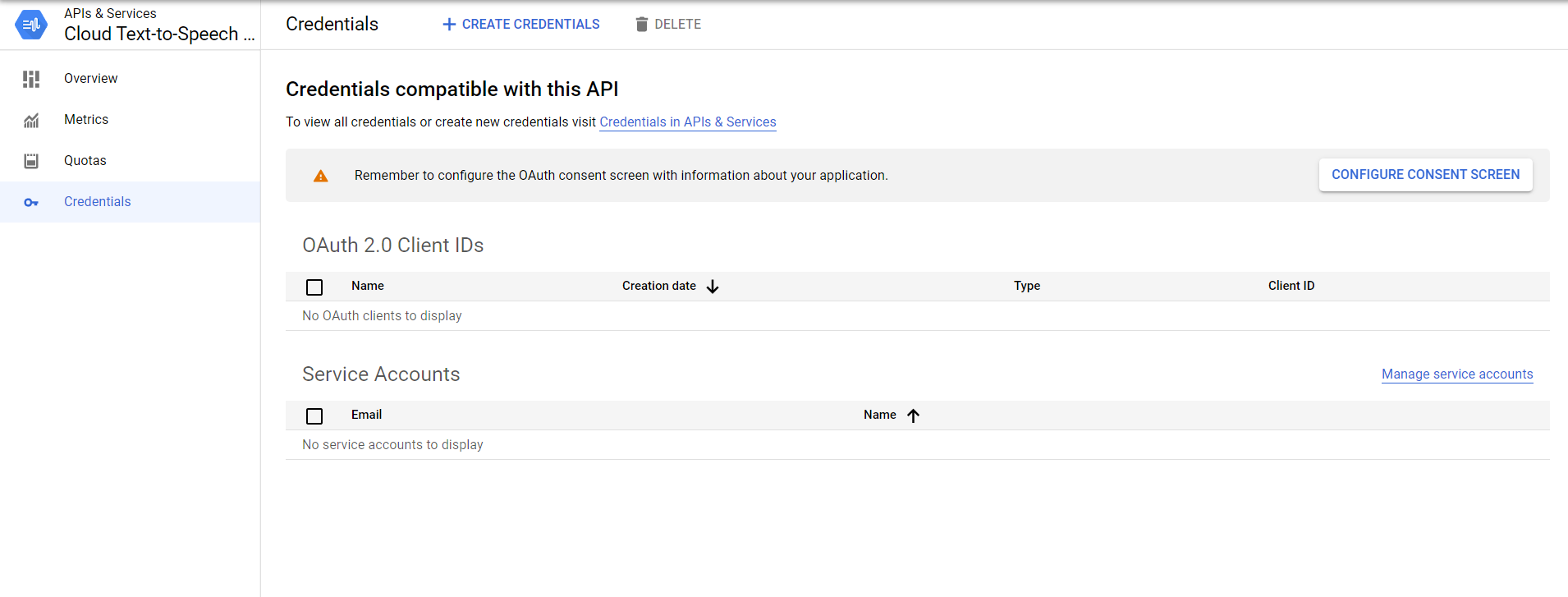Click the CREATE CREDENTIALS button
This screenshot has height=597, width=1568.
(521, 25)
